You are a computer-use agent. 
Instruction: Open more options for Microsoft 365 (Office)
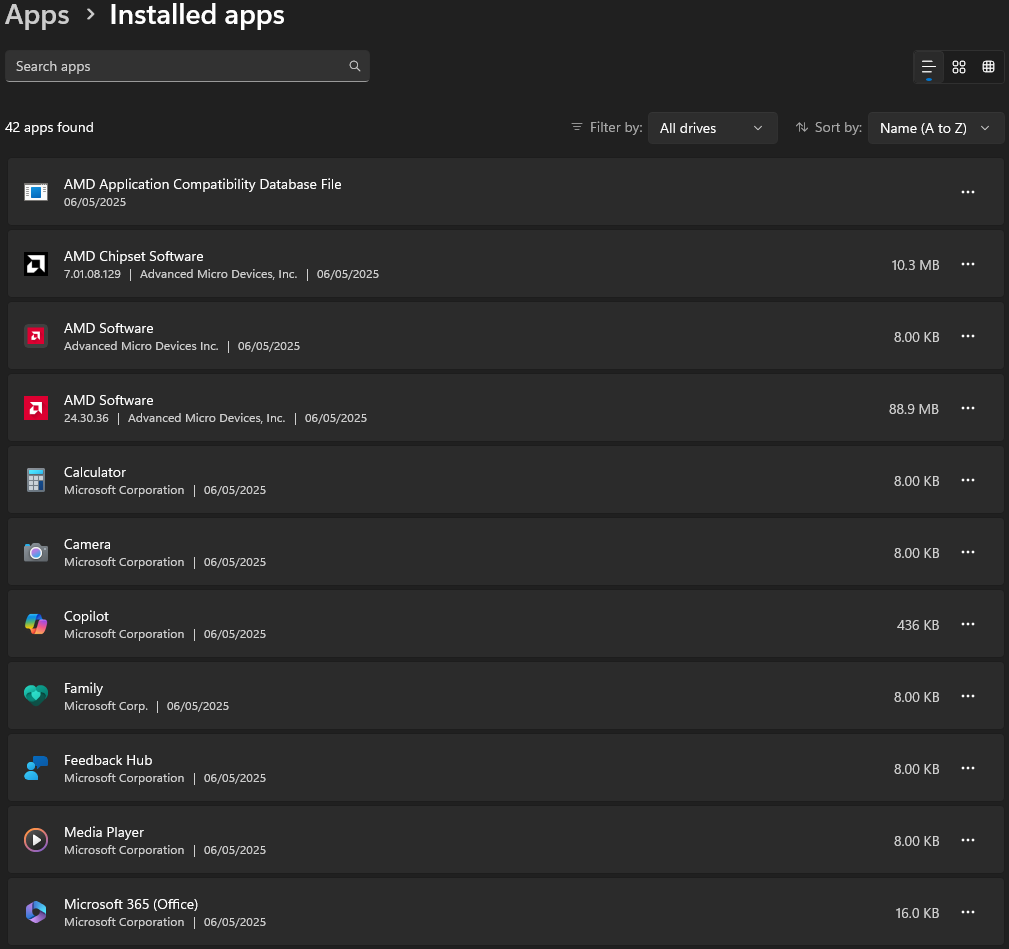968,912
